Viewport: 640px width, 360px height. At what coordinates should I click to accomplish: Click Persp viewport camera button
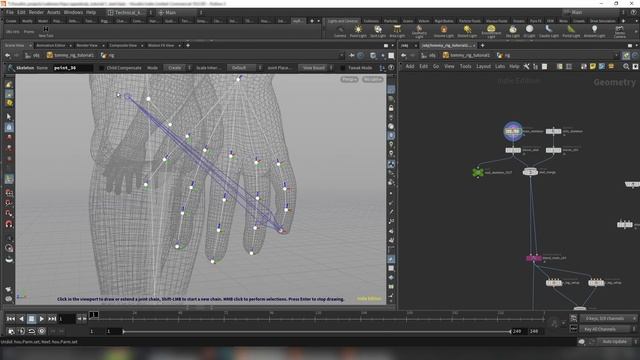point(349,80)
